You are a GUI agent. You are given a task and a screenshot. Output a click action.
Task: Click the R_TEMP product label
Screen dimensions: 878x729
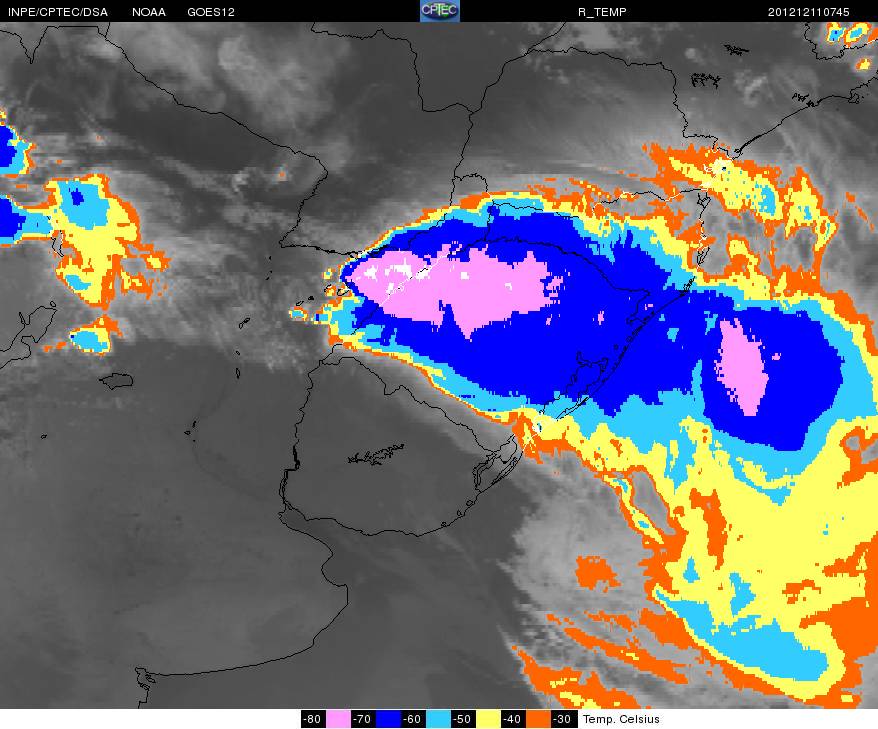coord(602,12)
